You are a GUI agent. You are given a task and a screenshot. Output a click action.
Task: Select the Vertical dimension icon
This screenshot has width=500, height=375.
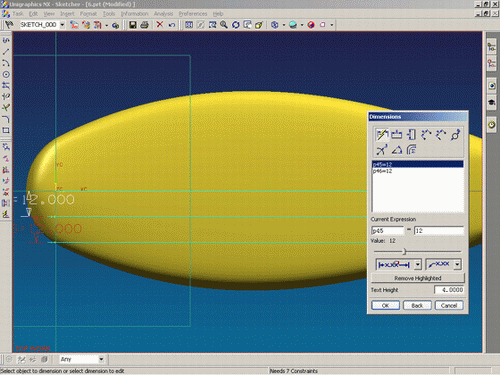(411, 135)
